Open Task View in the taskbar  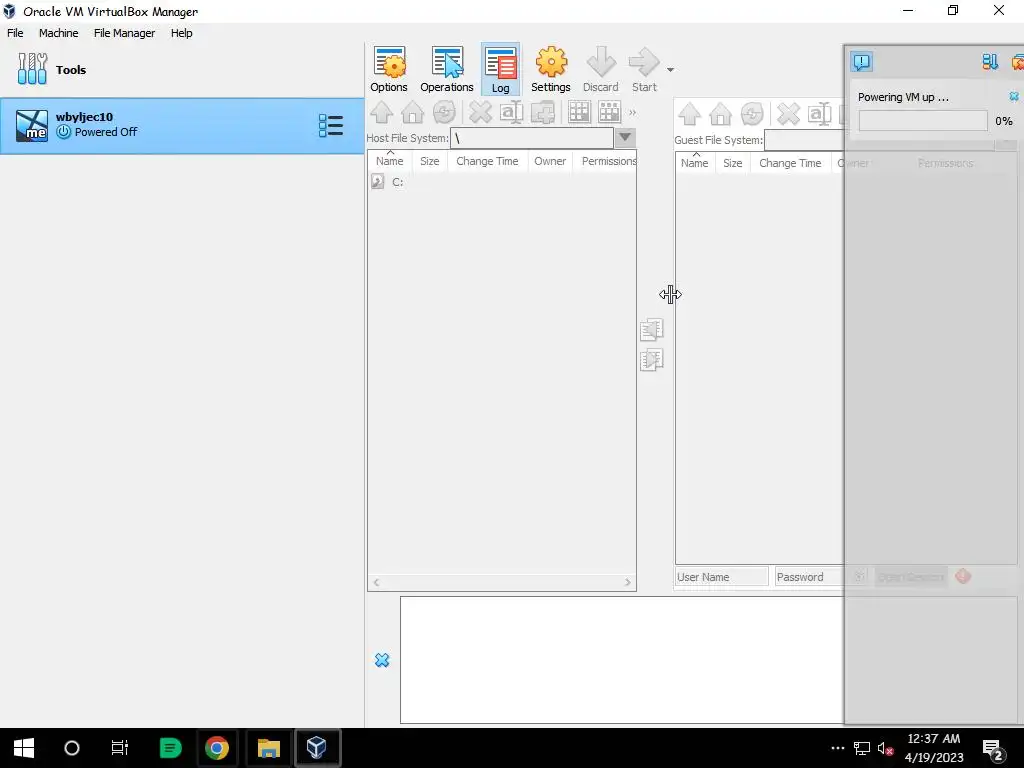(120, 748)
